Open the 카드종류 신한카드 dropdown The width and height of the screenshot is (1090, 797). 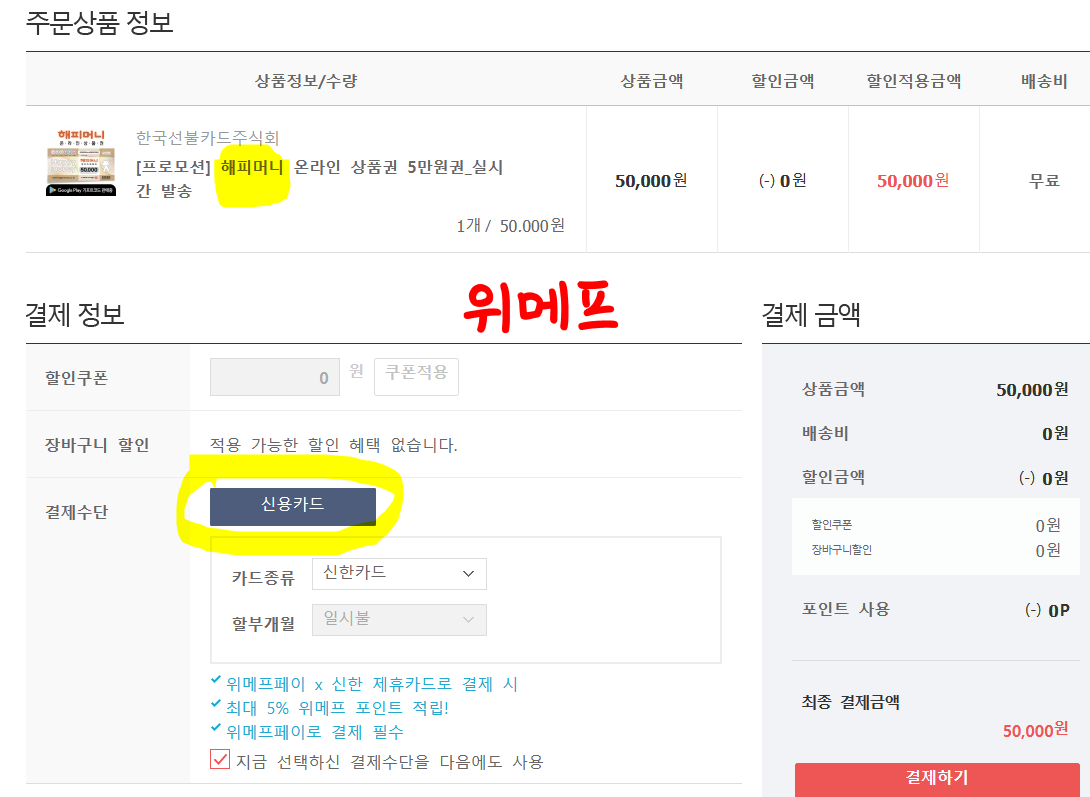click(x=399, y=574)
